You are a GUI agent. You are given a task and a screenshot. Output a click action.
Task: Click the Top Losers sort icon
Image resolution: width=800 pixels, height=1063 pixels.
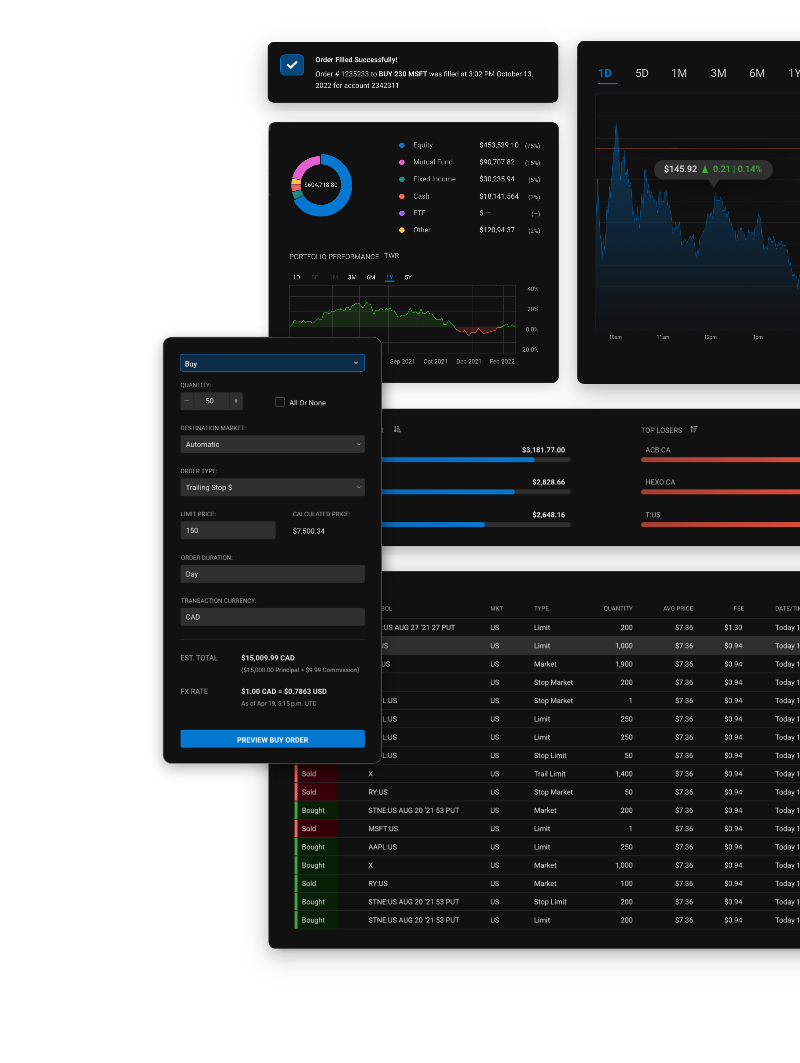click(x=694, y=430)
